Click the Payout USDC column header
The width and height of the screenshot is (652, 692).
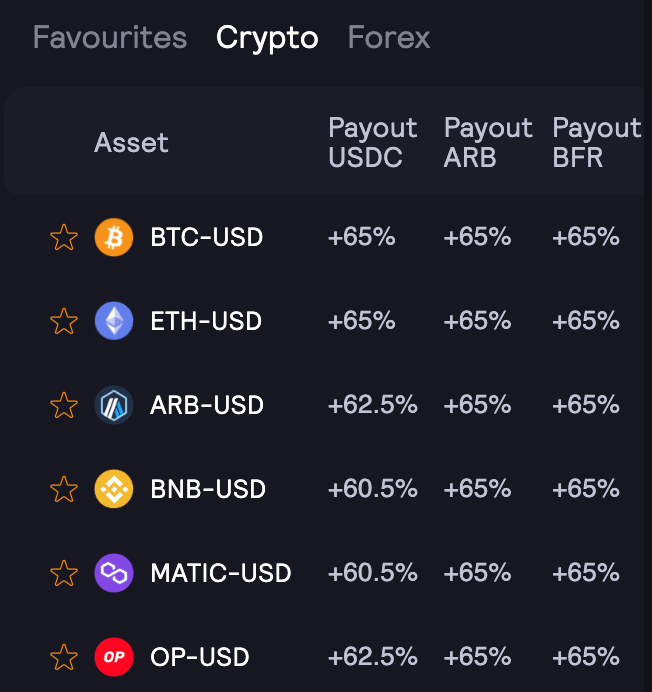pyautogui.click(x=372, y=142)
